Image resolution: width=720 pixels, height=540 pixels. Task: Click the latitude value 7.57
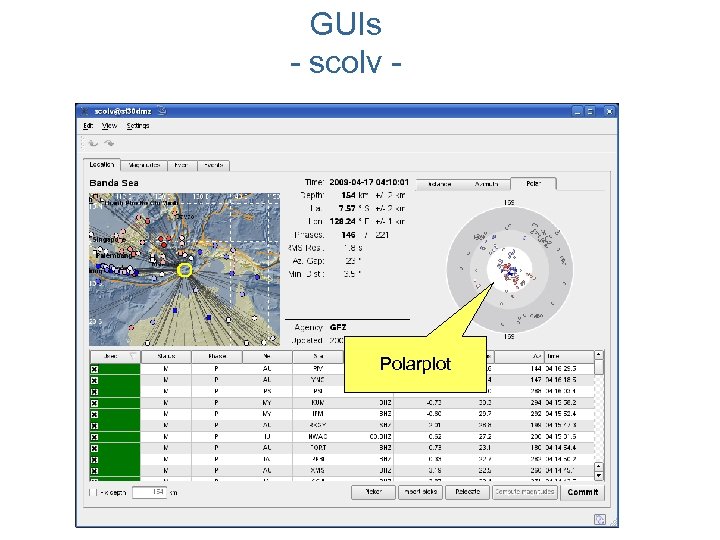[347, 208]
